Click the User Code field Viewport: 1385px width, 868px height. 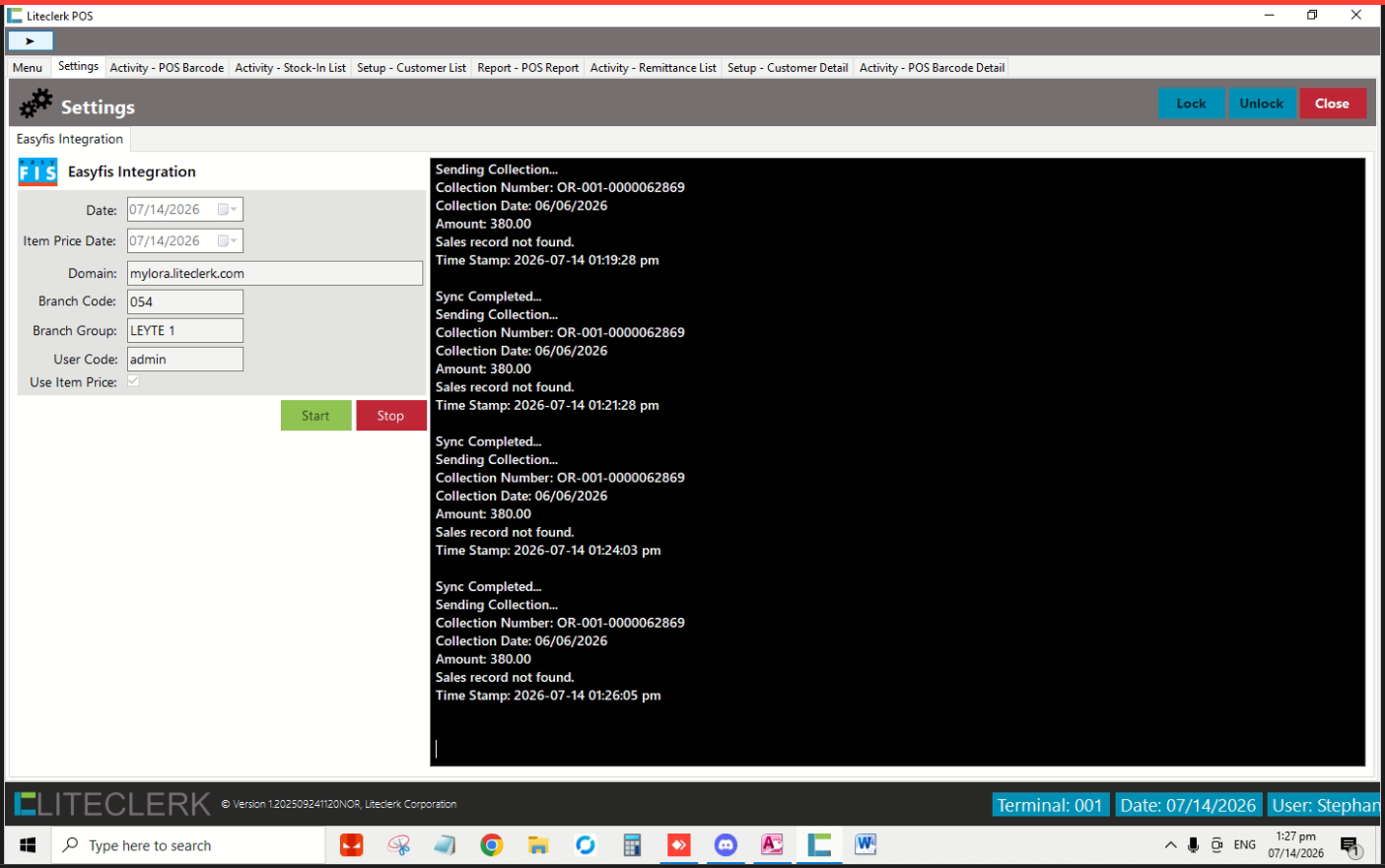pos(185,359)
